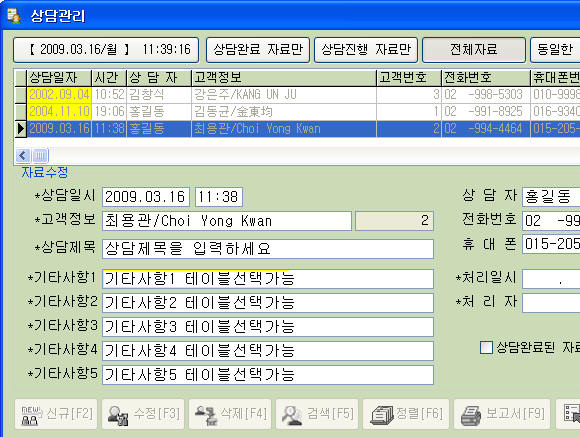Select the 2002.09.04 강은주 record row
580x437 pixels.
(297, 95)
